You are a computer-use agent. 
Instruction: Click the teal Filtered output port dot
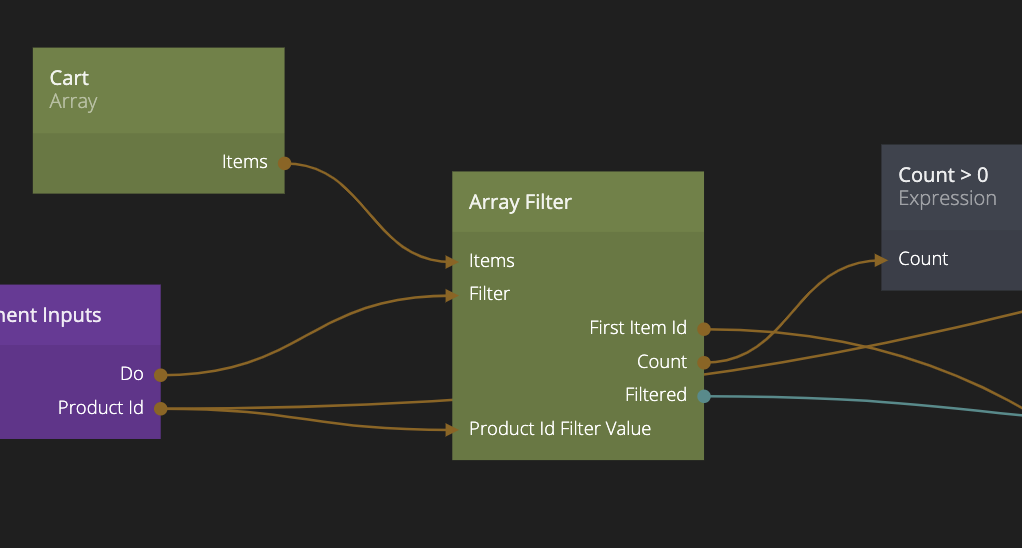point(704,396)
